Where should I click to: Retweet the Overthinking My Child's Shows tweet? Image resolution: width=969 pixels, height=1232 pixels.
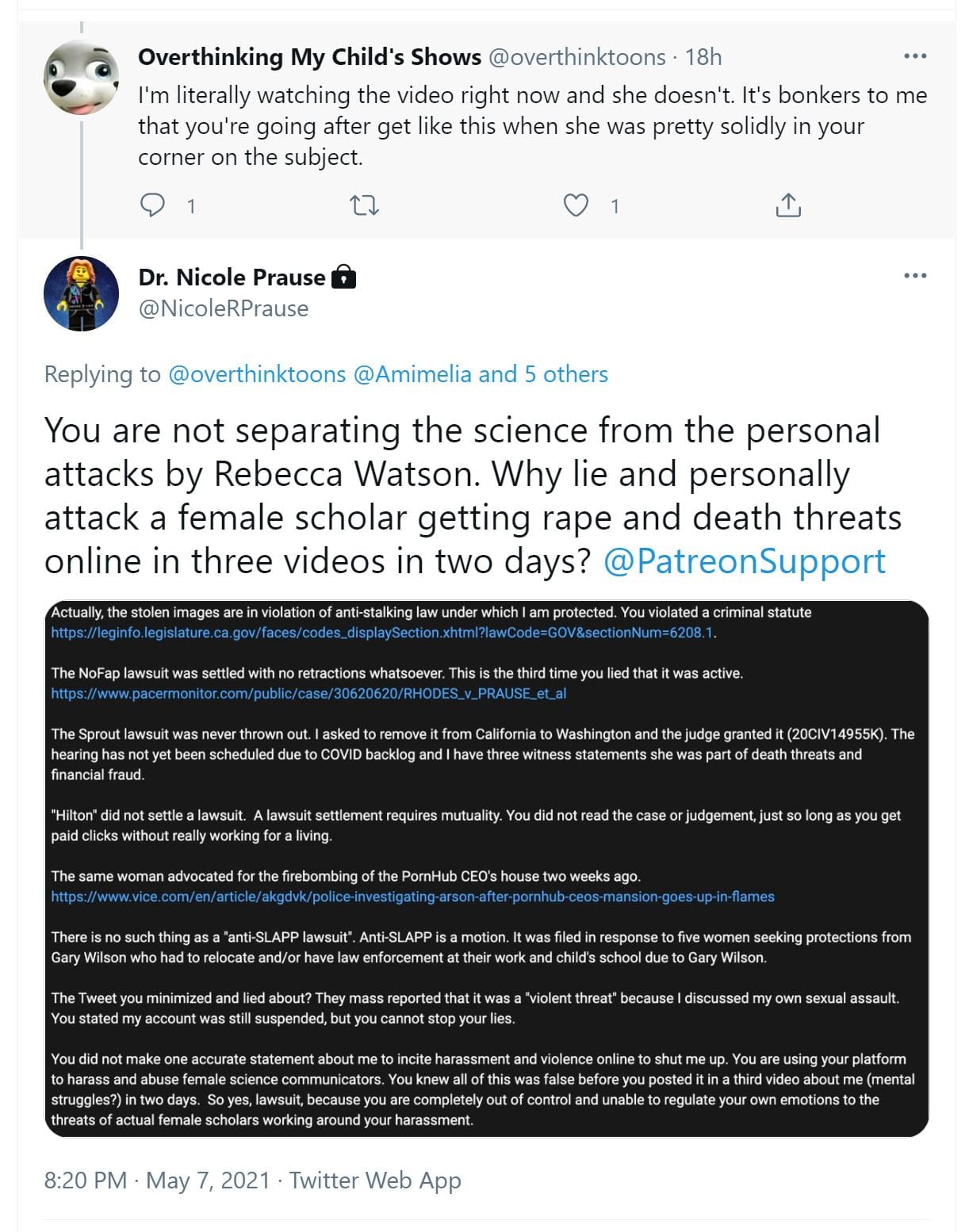point(364,206)
